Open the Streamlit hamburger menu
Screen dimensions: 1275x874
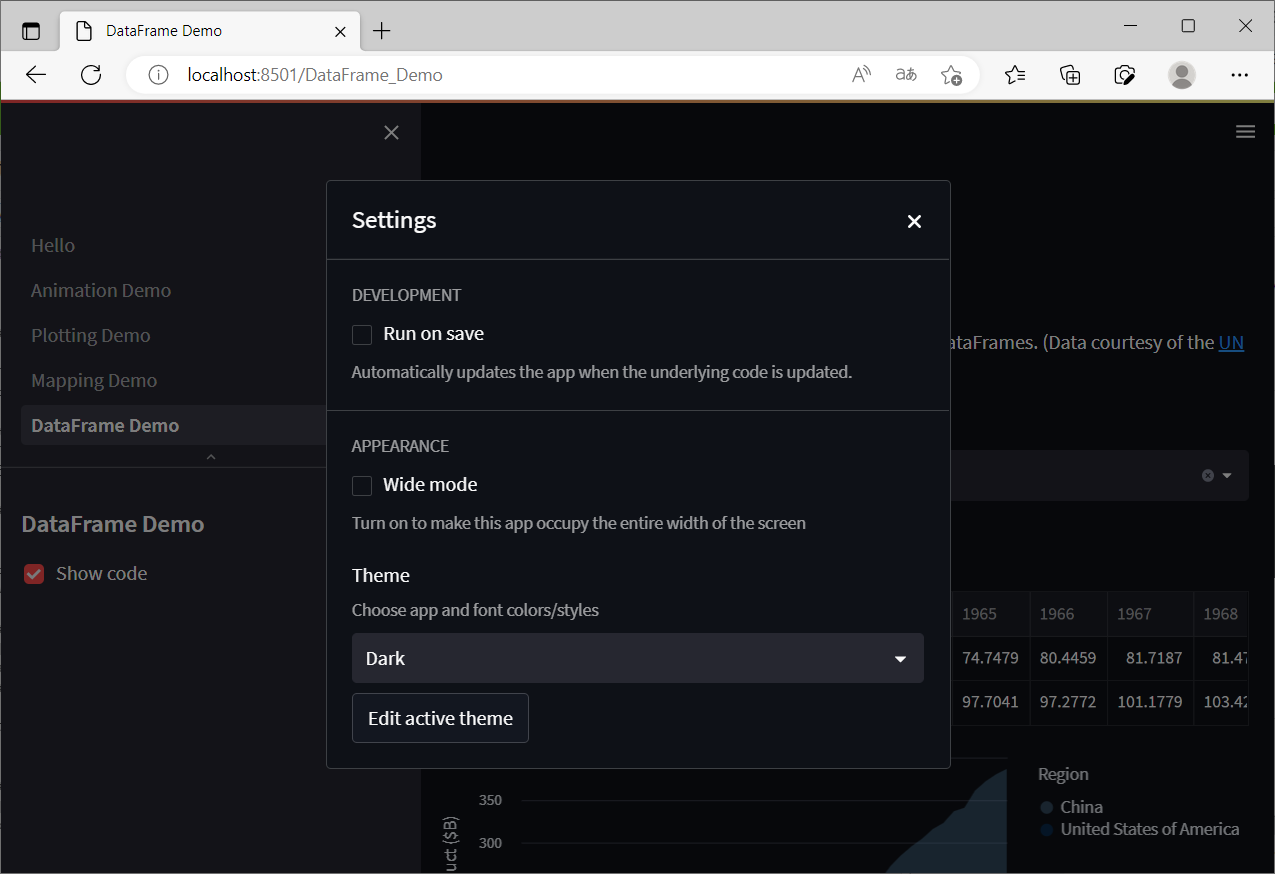pyautogui.click(x=1245, y=131)
